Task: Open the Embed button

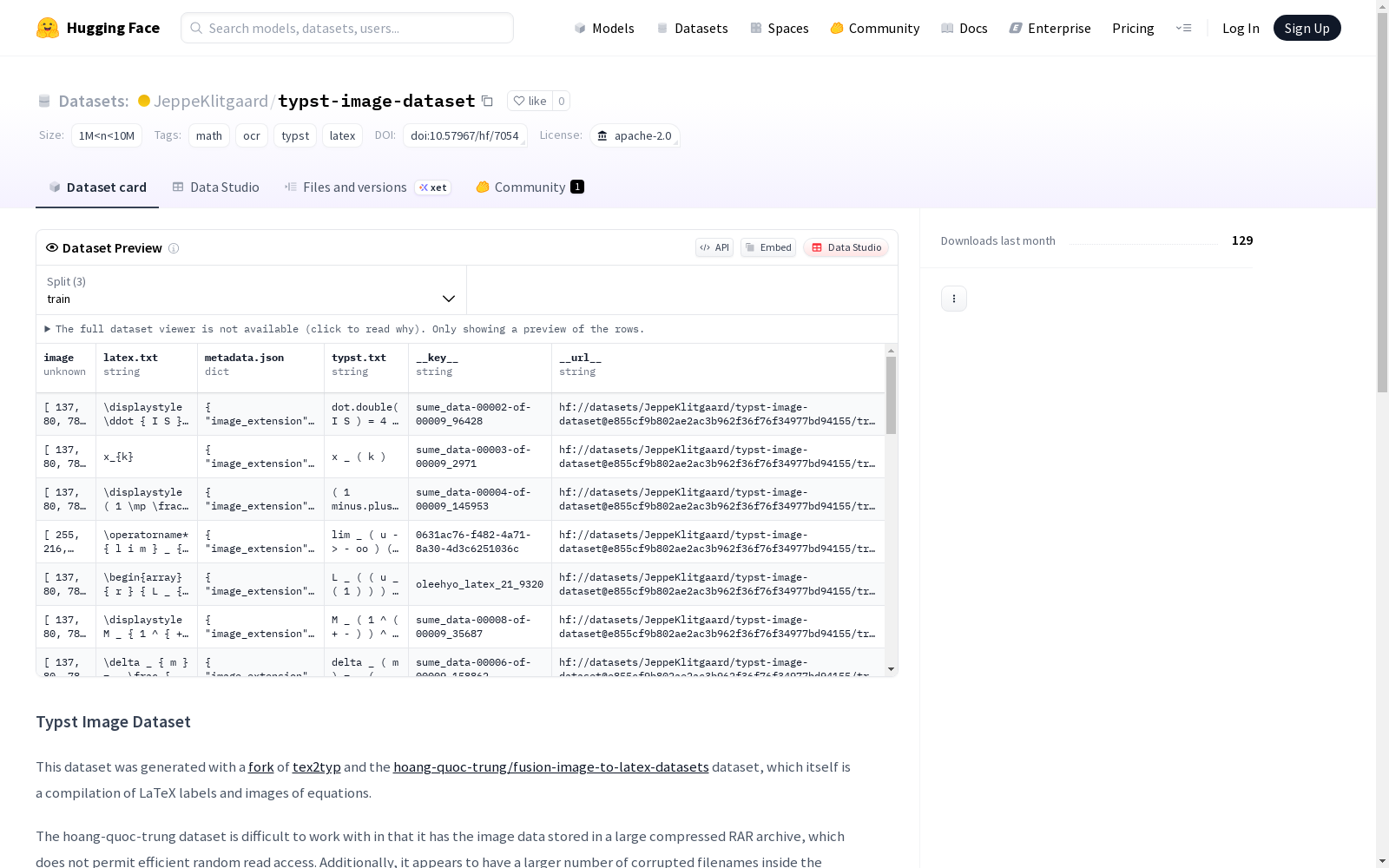Action: point(768,247)
